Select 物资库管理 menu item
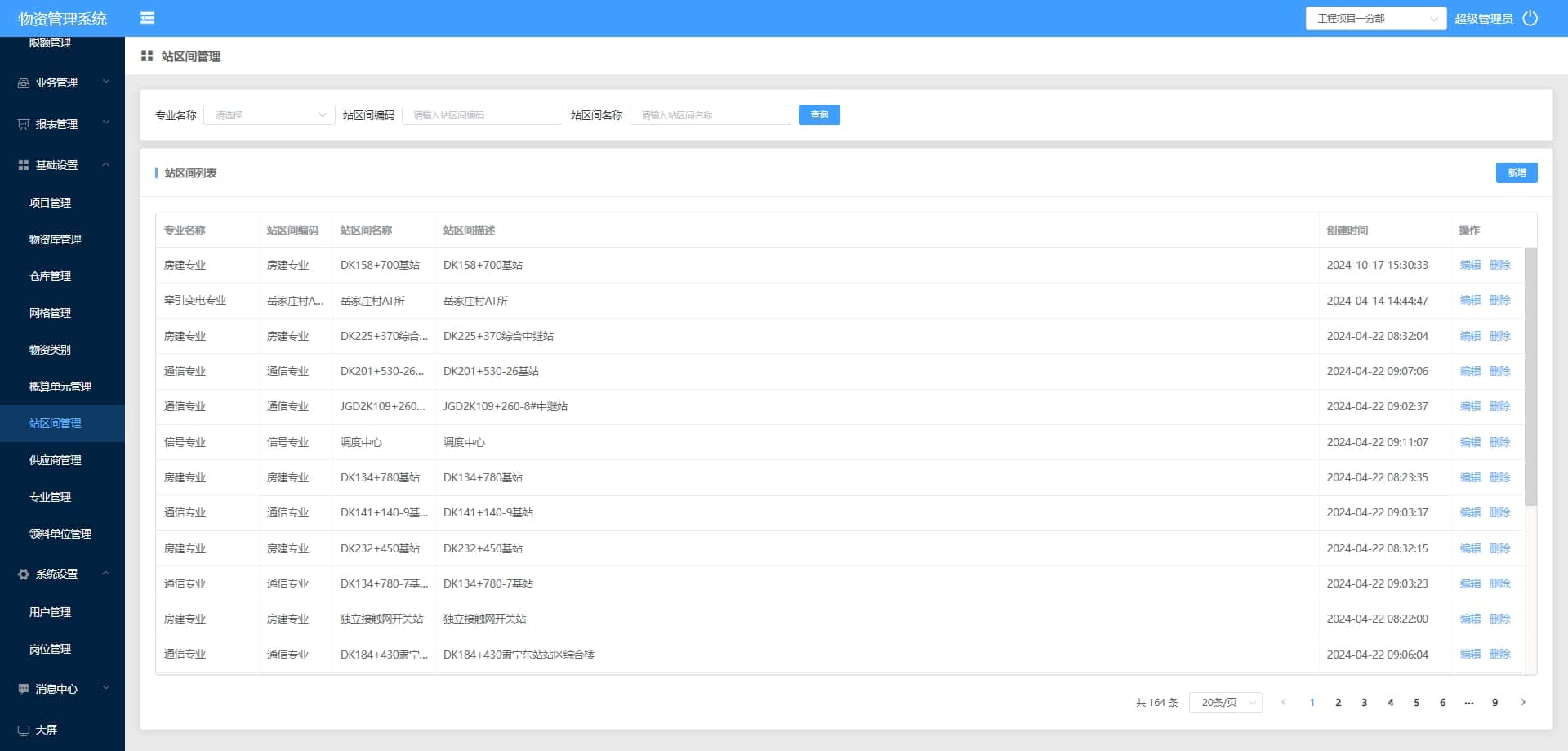Viewport: 1568px width, 751px height. (56, 239)
